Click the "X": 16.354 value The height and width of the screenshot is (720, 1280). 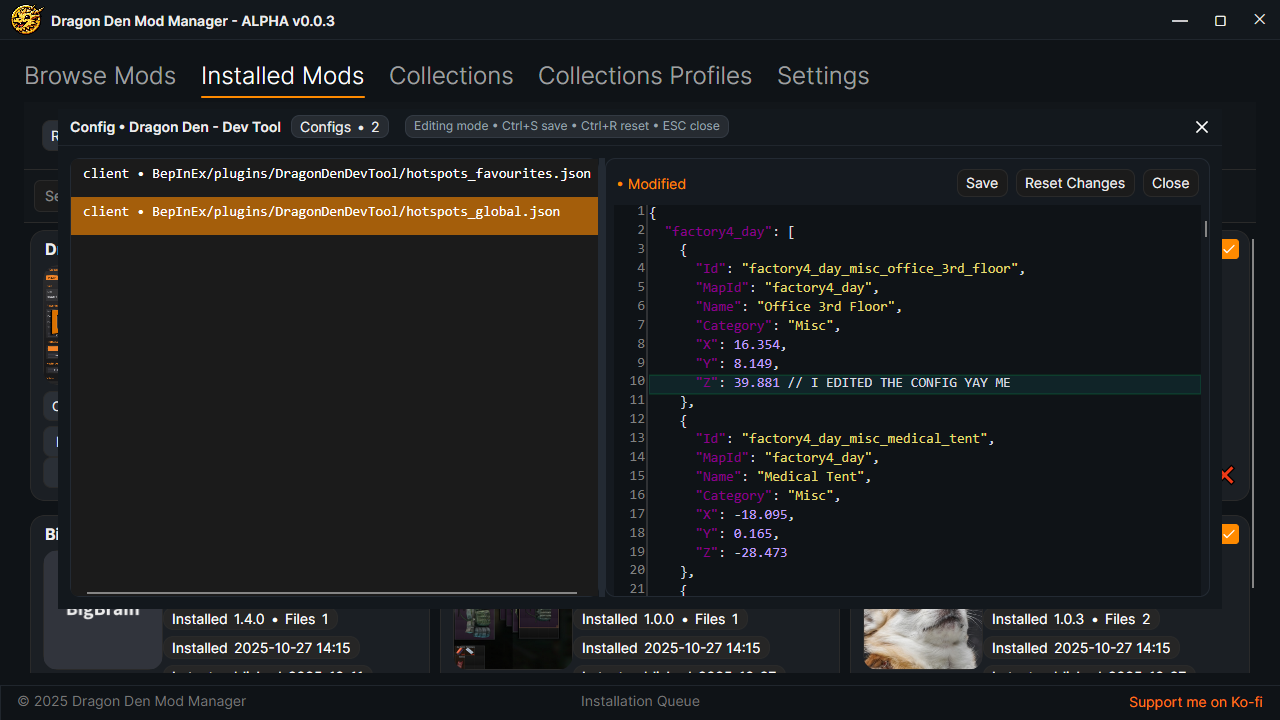tap(757, 345)
